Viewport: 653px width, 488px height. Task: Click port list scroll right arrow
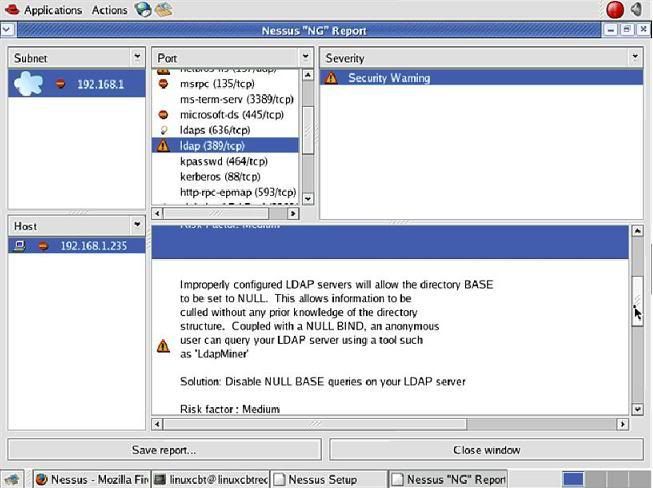(x=293, y=213)
